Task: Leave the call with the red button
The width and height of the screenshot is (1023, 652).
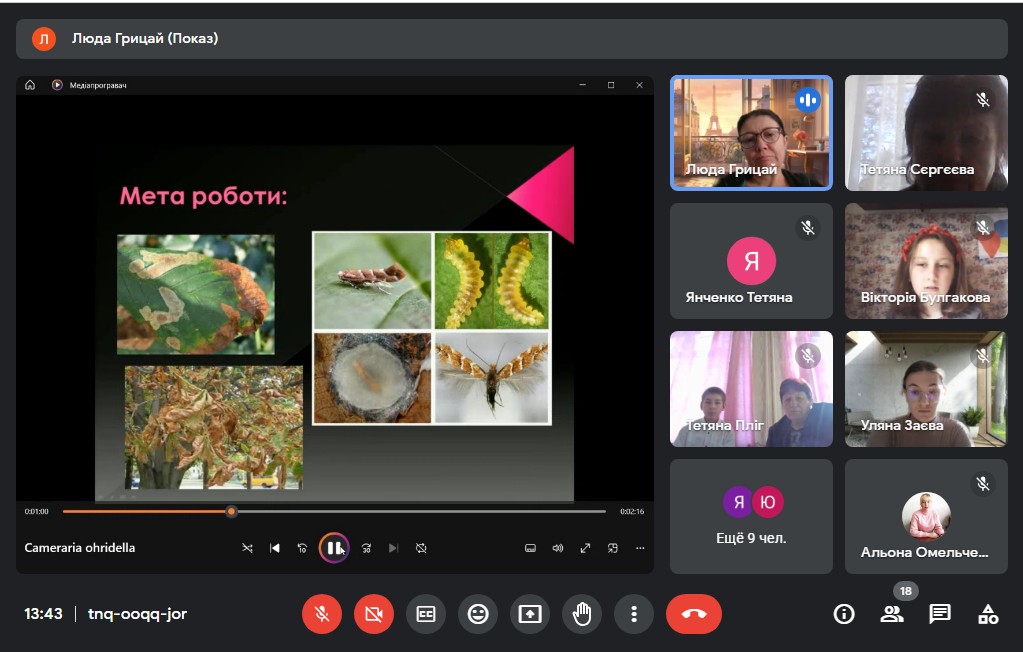Action: click(x=693, y=614)
